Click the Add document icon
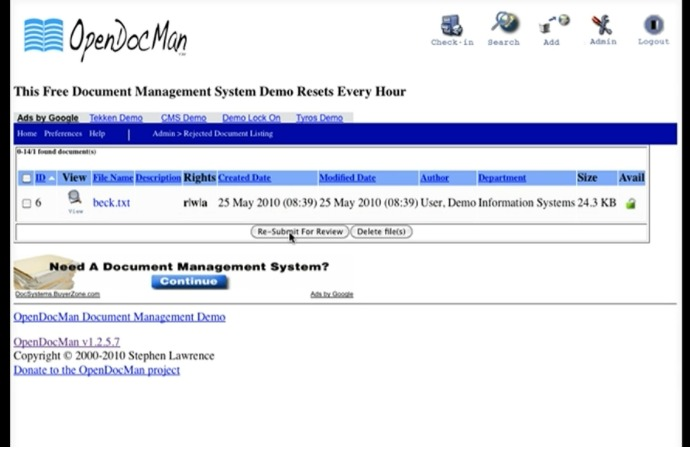The width and height of the screenshot is (690, 460). tap(554, 24)
